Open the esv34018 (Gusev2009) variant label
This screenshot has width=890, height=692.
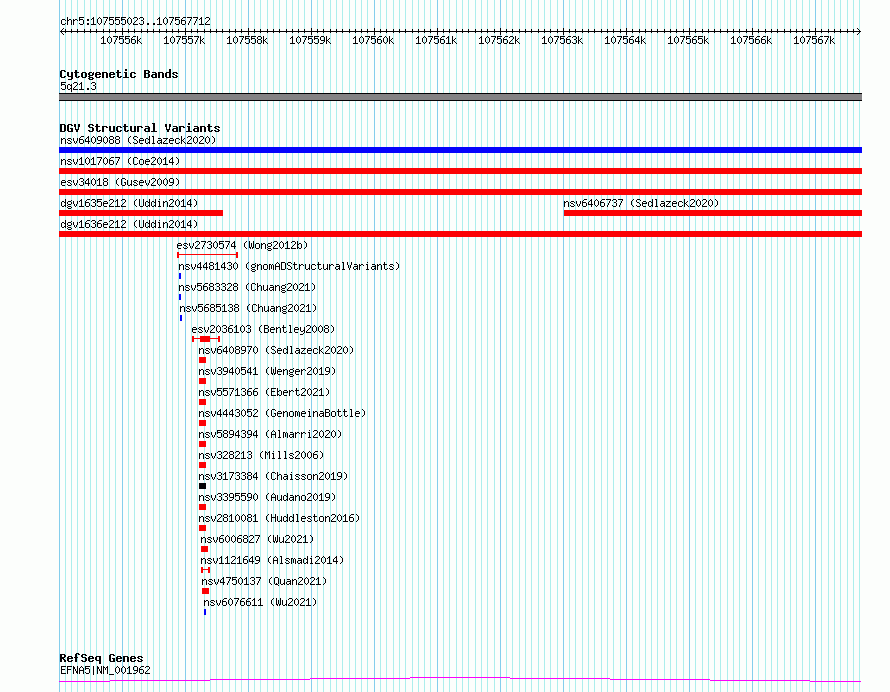point(120,182)
